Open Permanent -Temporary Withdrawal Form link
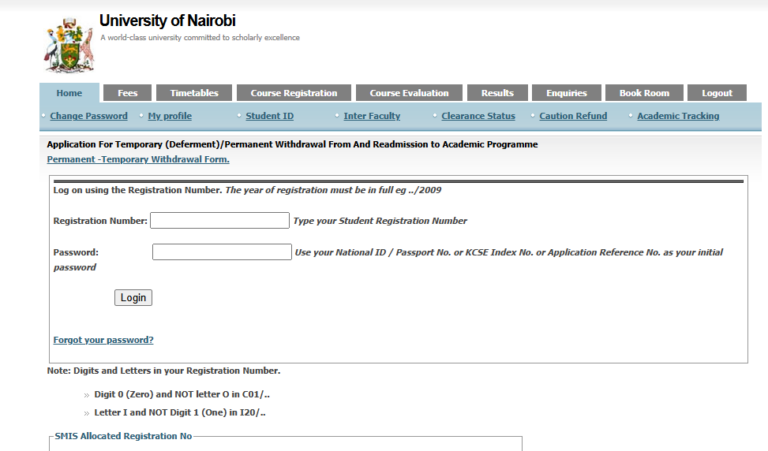This screenshot has height=451, width=768. pos(138,159)
